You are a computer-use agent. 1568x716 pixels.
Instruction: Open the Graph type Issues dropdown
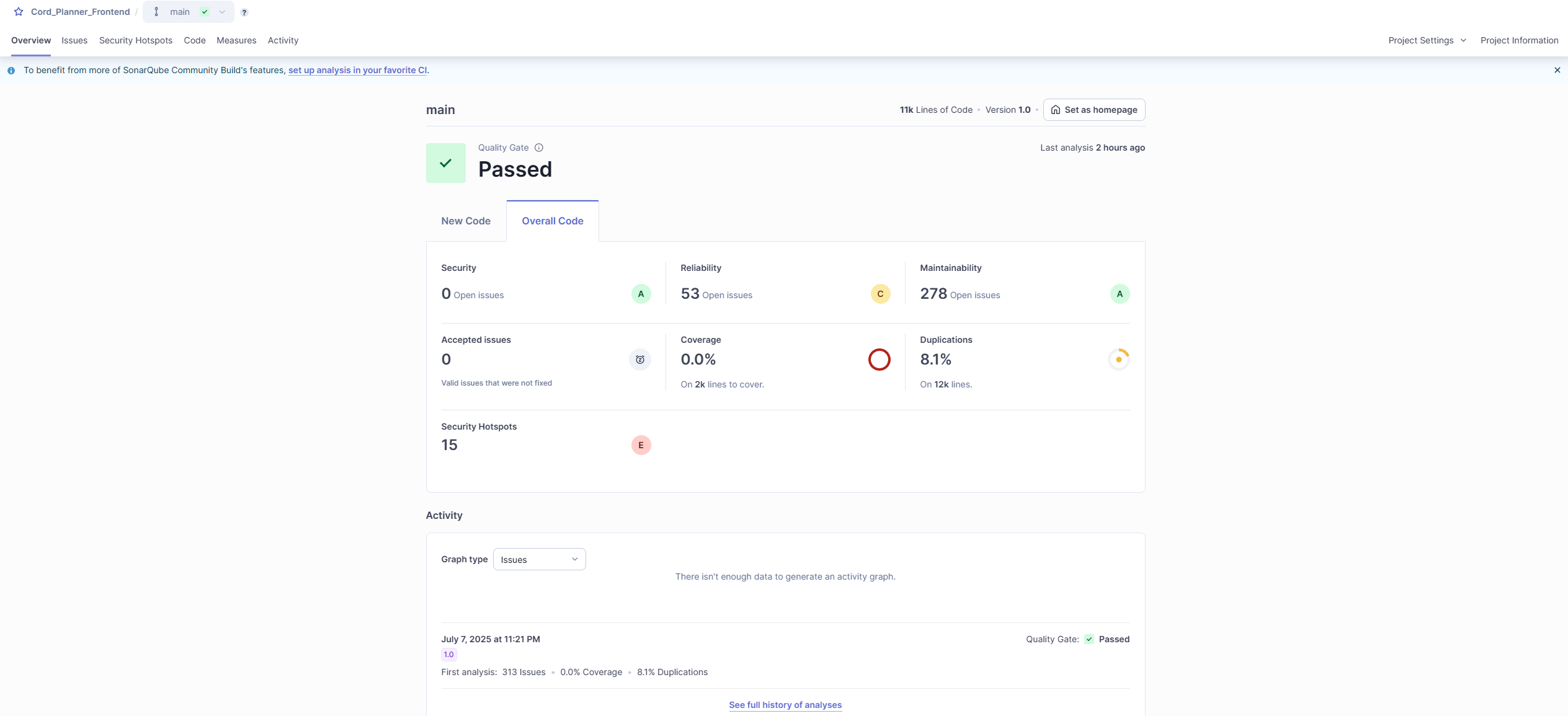pos(539,559)
